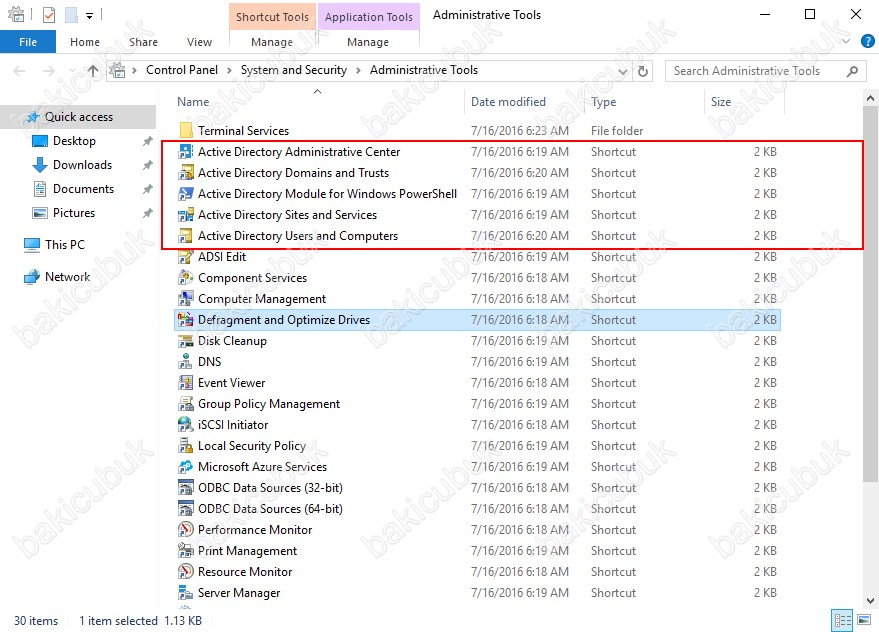Select the Microsoft Azure Services icon
The height and width of the screenshot is (632, 879).
click(186, 467)
